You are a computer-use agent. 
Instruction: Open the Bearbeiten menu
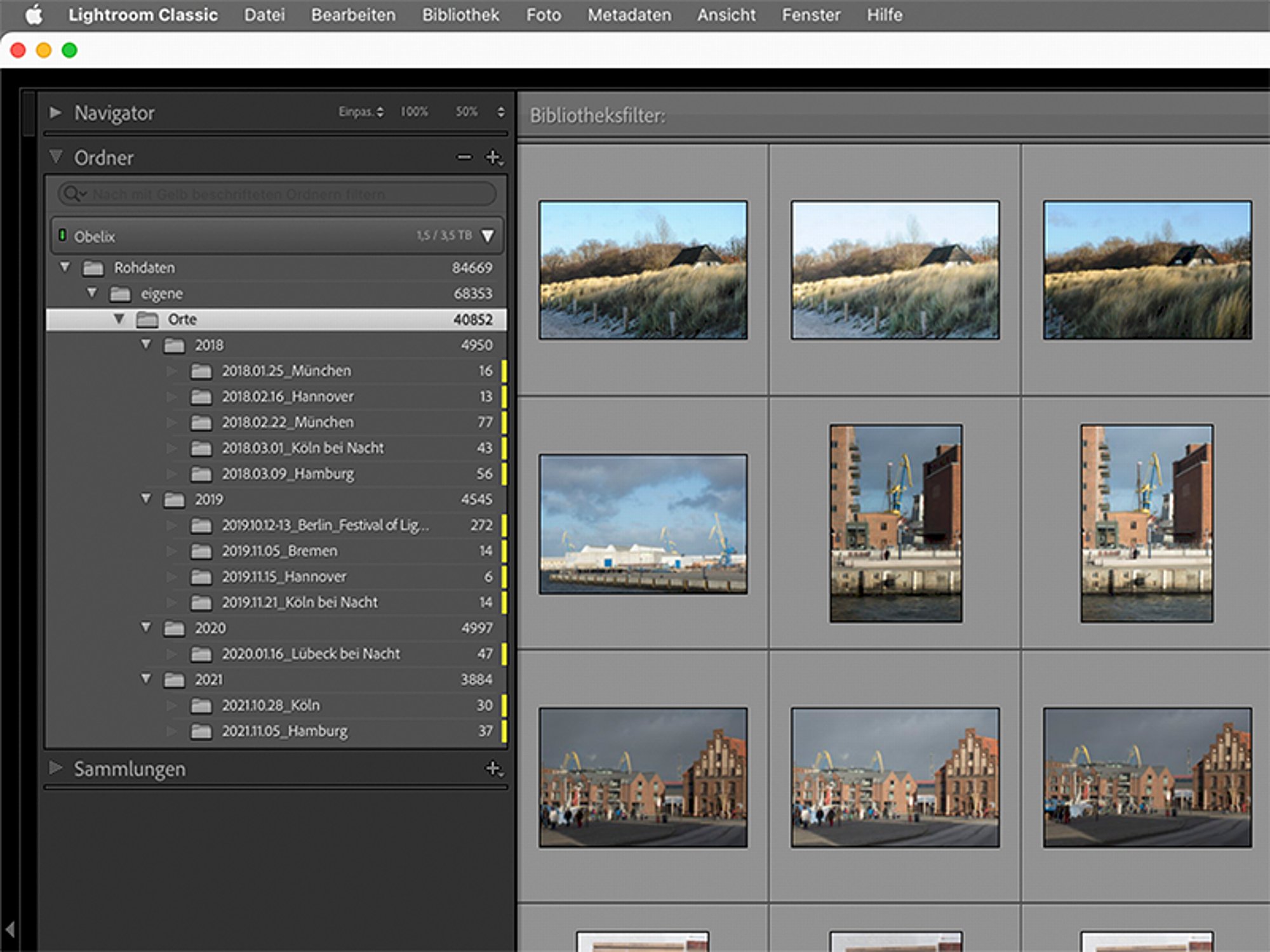click(x=353, y=15)
